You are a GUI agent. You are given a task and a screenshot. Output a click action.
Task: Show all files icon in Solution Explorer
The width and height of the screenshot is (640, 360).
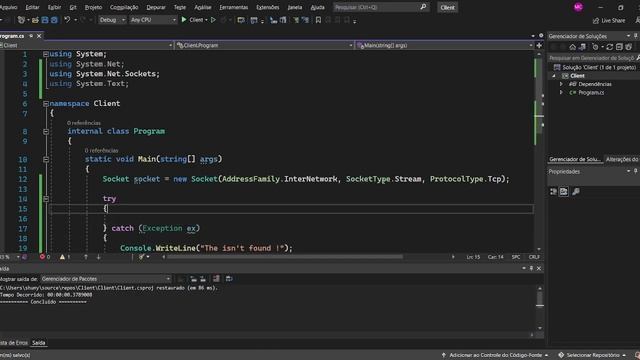(x=629, y=47)
